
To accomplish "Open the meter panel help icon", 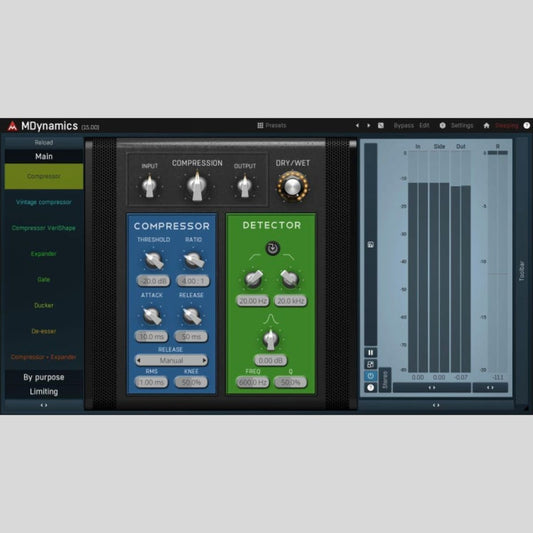I will click(371, 388).
